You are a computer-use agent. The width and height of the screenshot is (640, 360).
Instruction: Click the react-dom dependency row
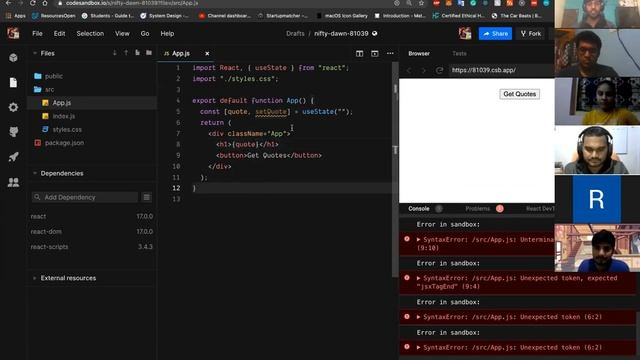click(92, 231)
